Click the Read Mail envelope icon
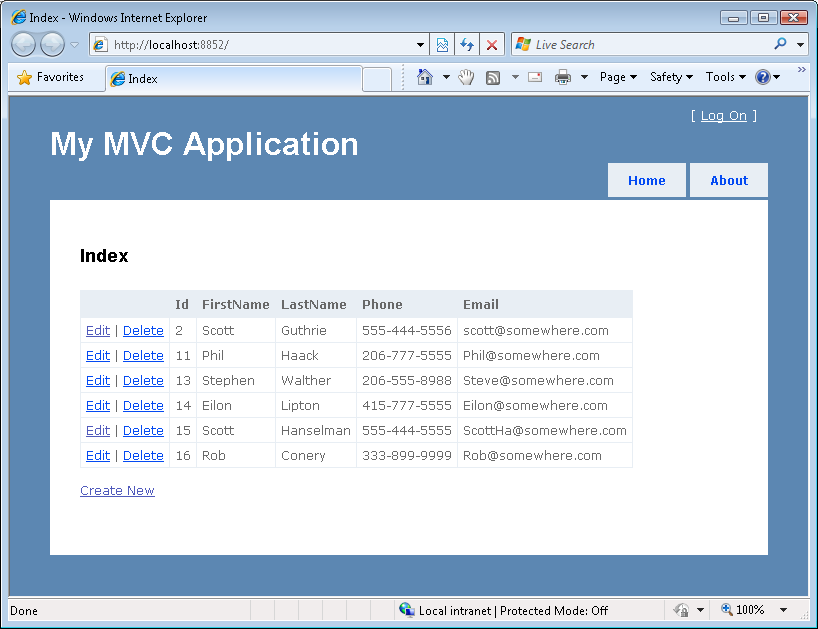The height and width of the screenshot is (629, 818). 535,77
